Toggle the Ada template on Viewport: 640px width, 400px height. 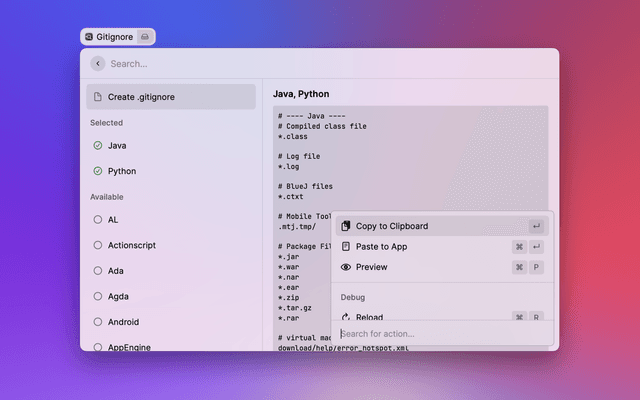[97, 270]
